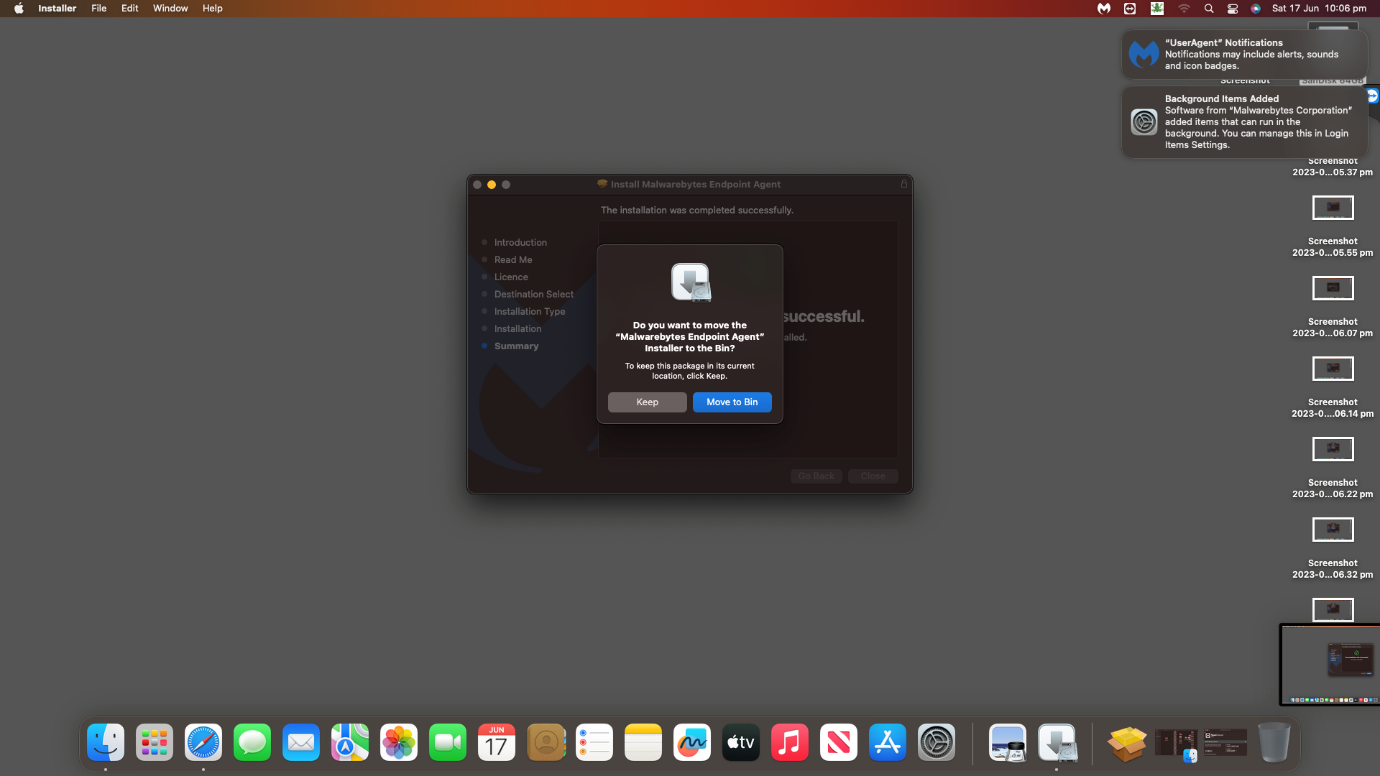Open the Installer menu in menu bar

click(57, 8)
